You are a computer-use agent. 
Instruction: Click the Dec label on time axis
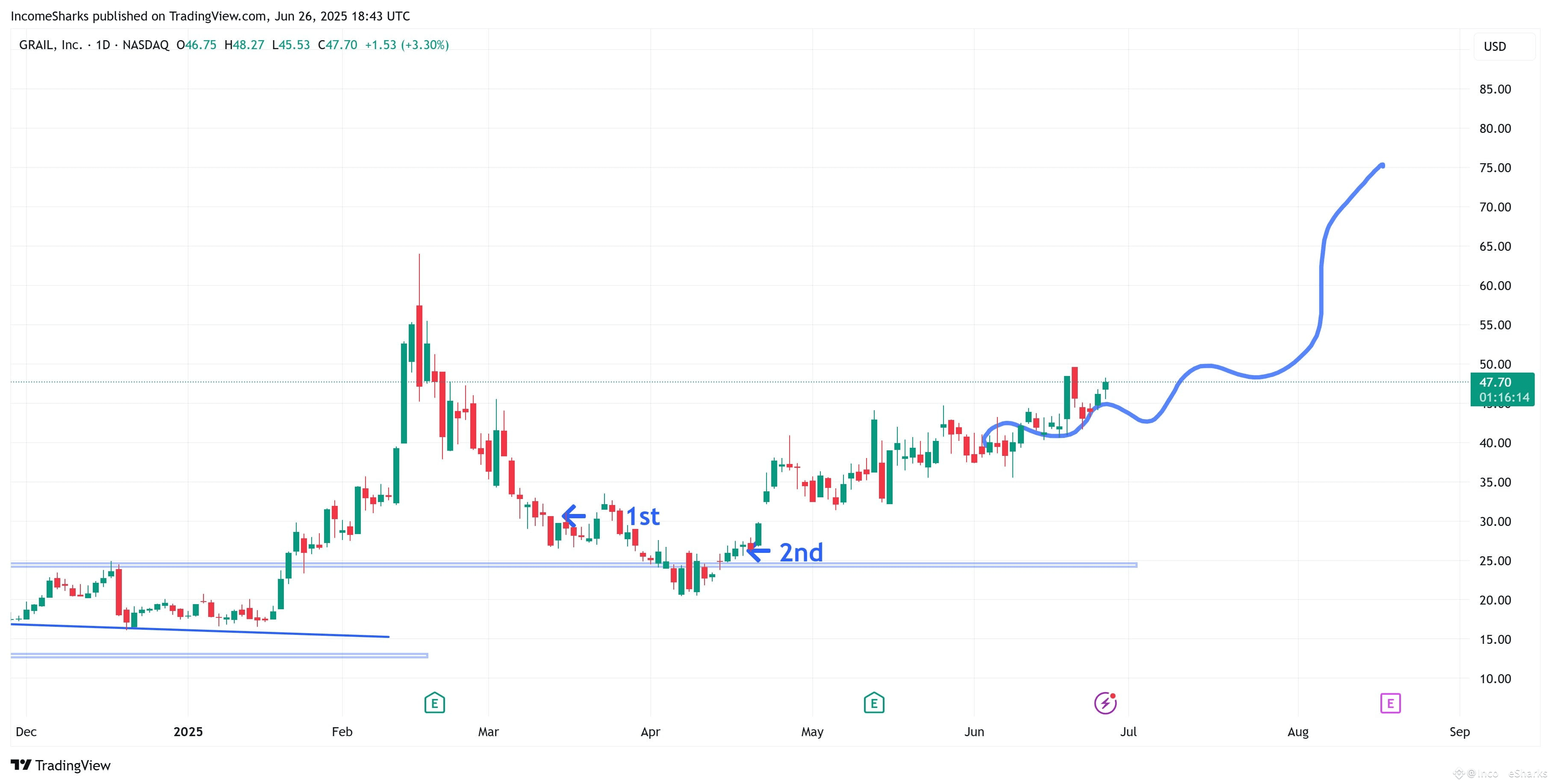pos(26,731)
